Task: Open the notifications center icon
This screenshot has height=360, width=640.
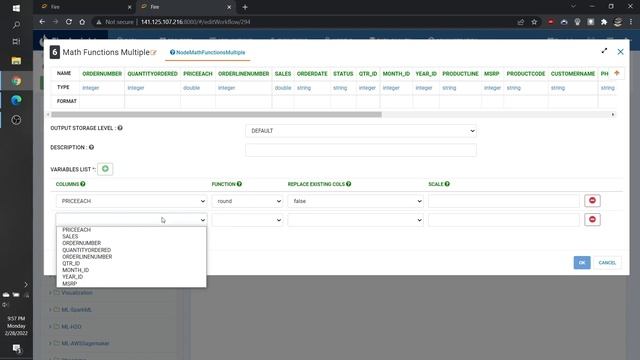Action: [x=16, y=348]
